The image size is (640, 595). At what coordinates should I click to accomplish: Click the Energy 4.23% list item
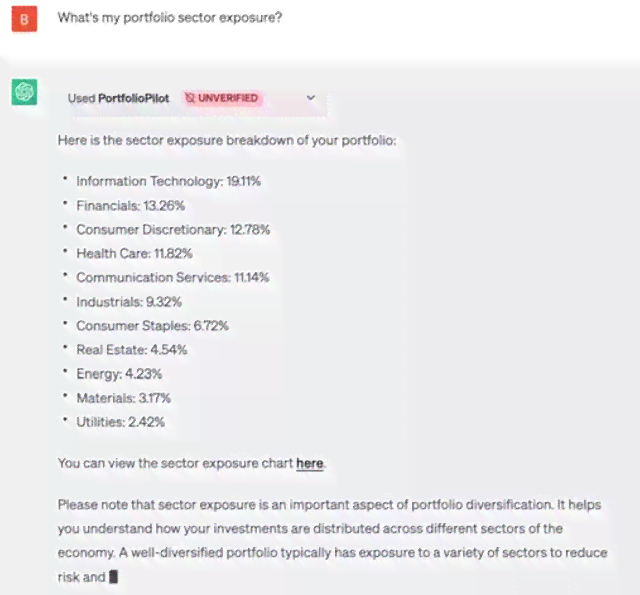point(119,374)
